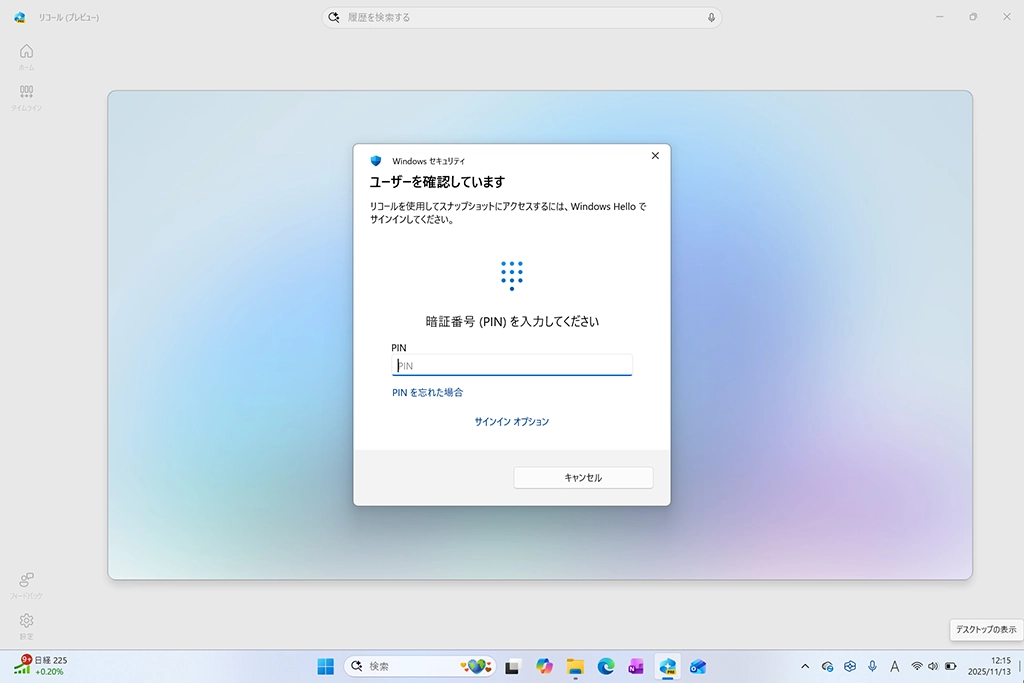Open Microsoft Edge from the taskbar
Screen dimensions: 1024x683
click(605, 666)
